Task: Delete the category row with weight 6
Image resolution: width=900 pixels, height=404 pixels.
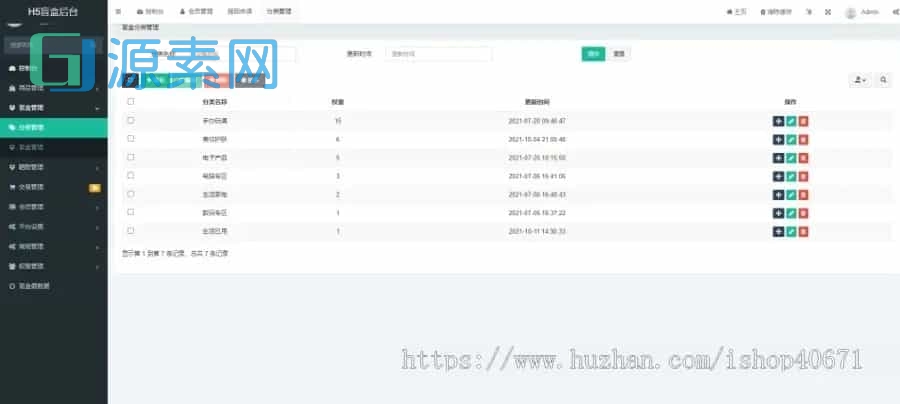Action: (804, 139)
